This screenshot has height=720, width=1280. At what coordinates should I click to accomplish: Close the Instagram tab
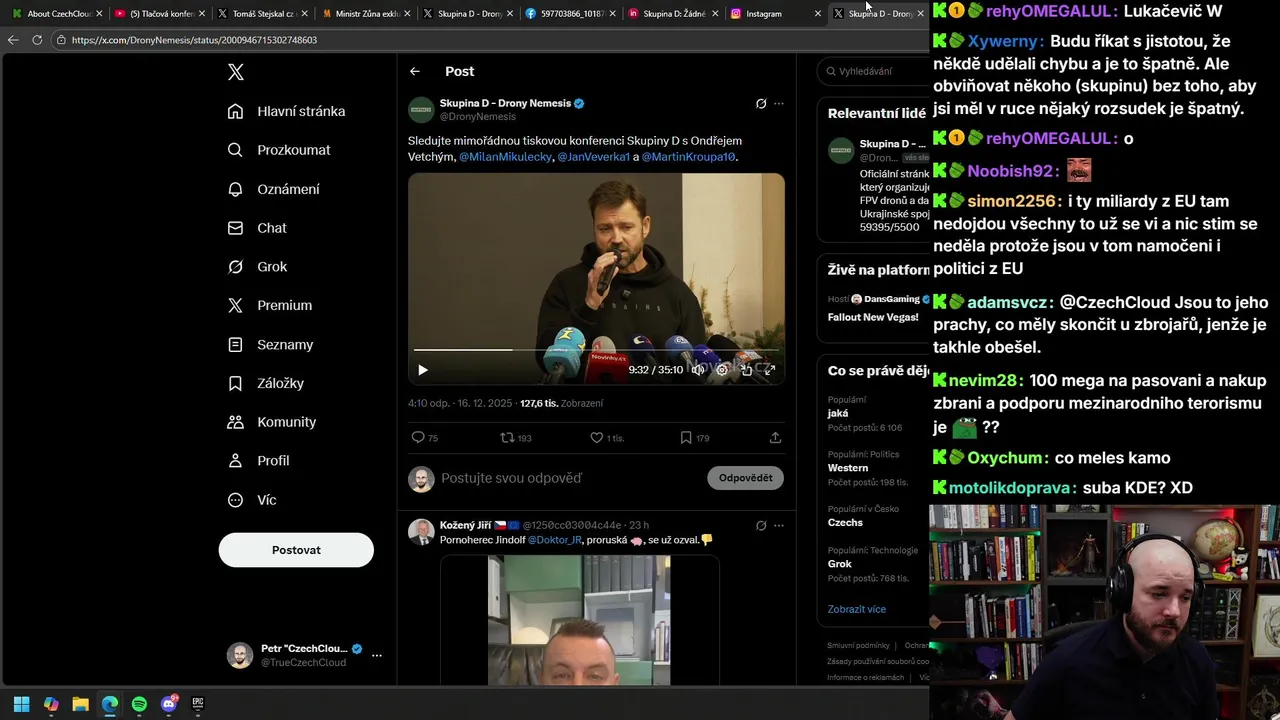pos(817,13)
